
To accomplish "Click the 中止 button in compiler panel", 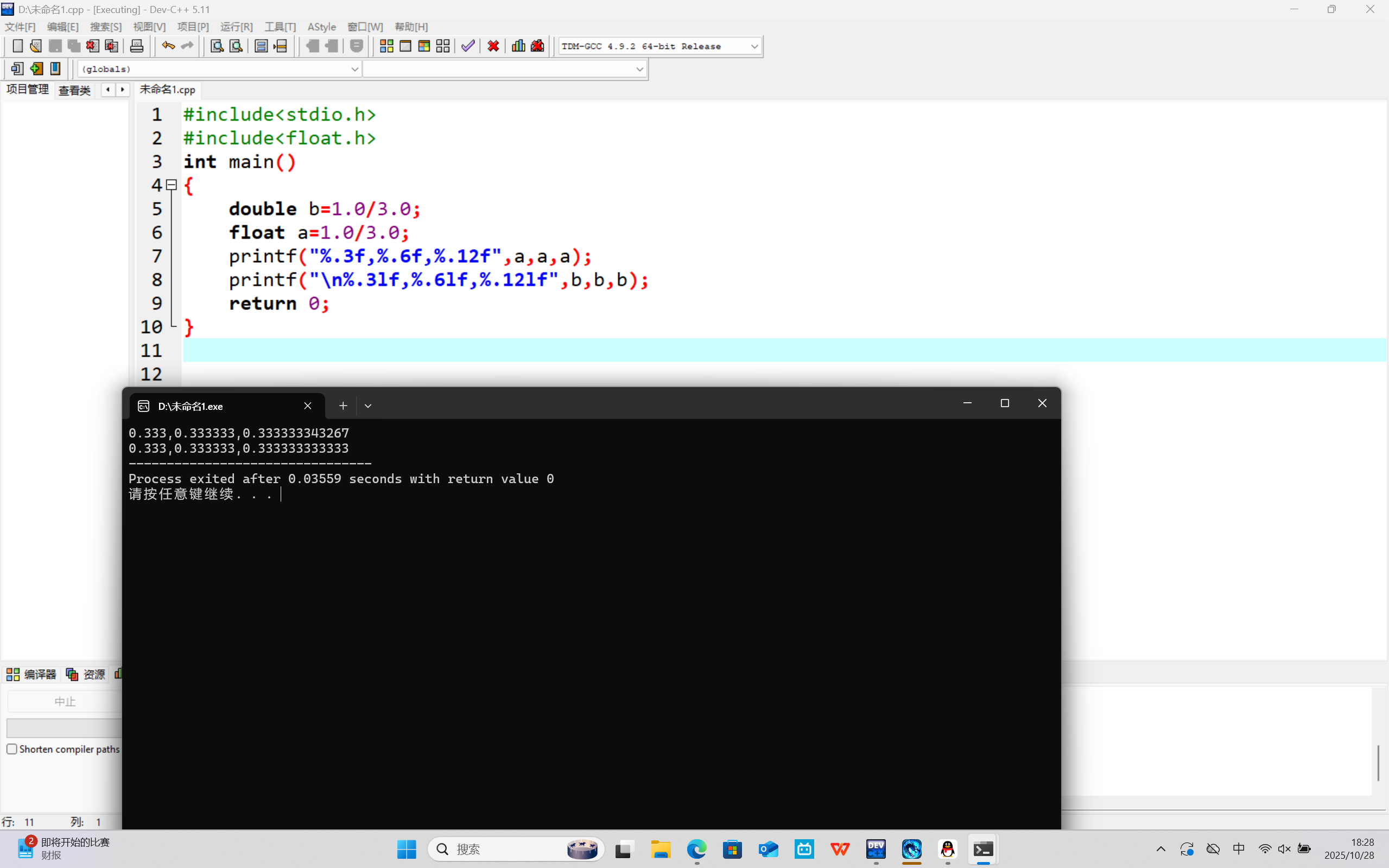I will click(x=64, y=701).
